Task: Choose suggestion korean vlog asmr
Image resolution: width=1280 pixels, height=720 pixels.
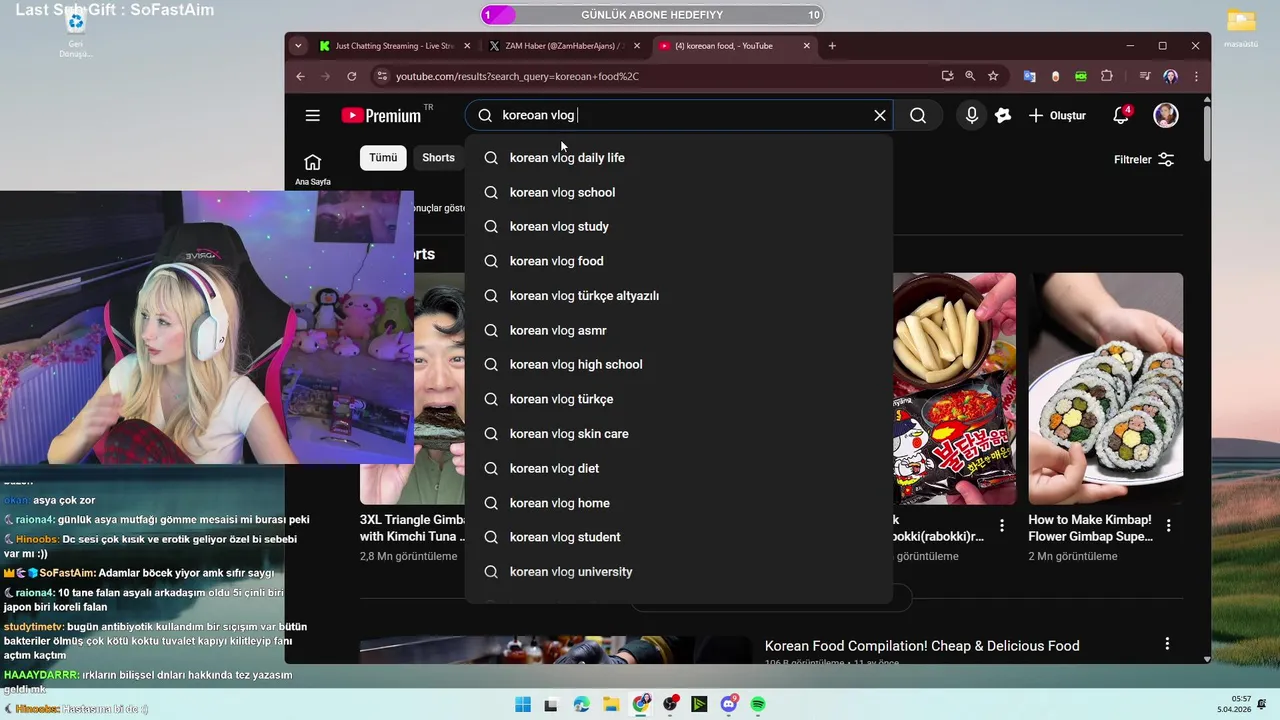Action: [x=678, y=330]
